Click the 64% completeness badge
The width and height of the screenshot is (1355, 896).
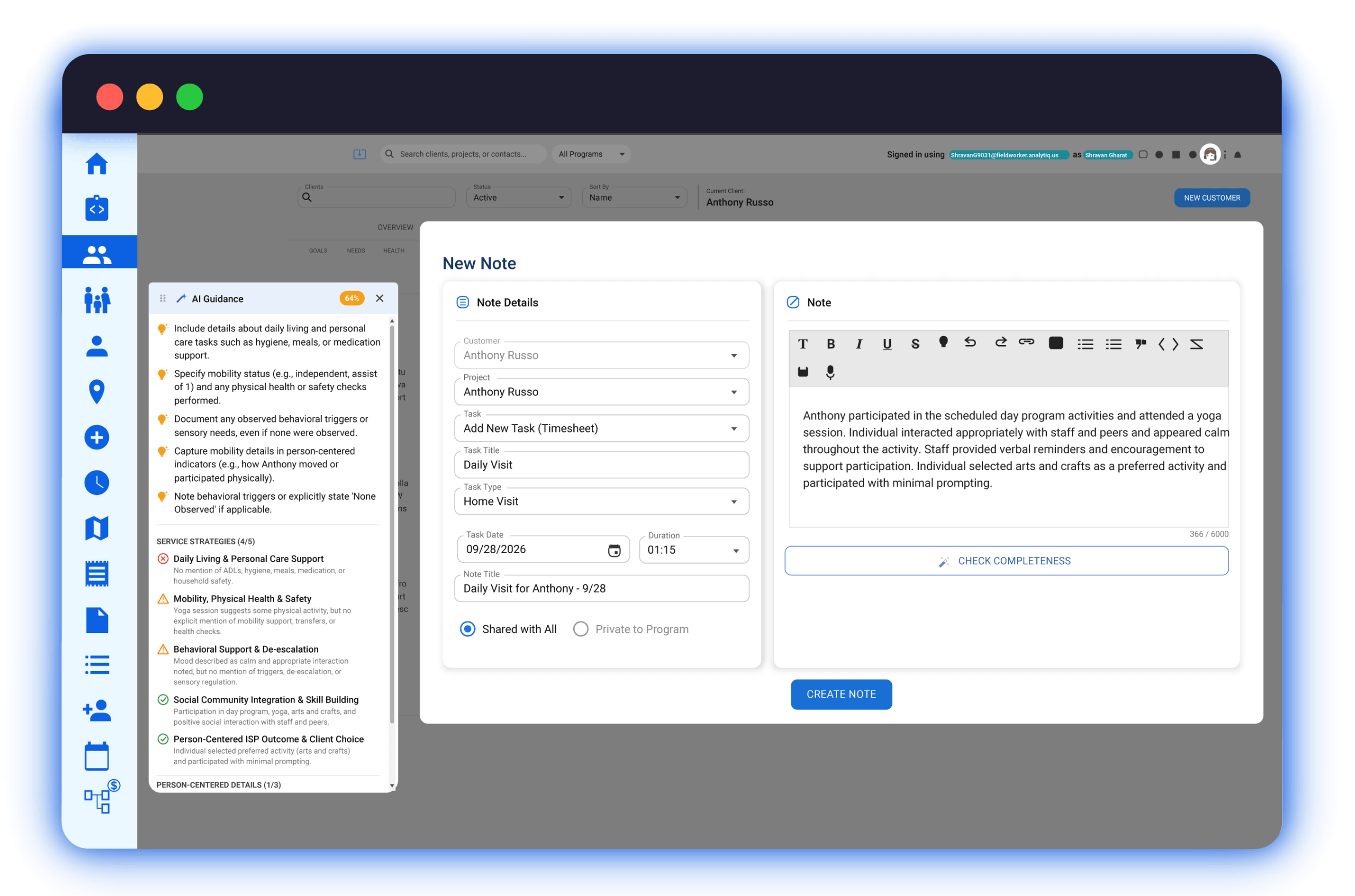[x=351, y=298]
